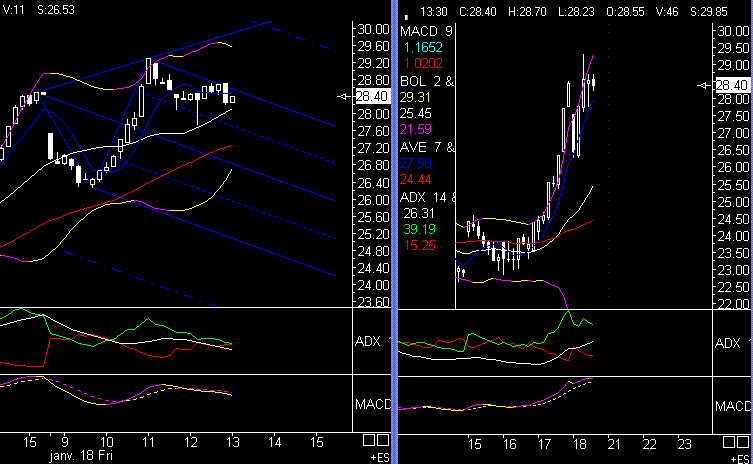Click 27.50 on the right price axis
Screen dimensions: 753x464
[x=733, y=117]
